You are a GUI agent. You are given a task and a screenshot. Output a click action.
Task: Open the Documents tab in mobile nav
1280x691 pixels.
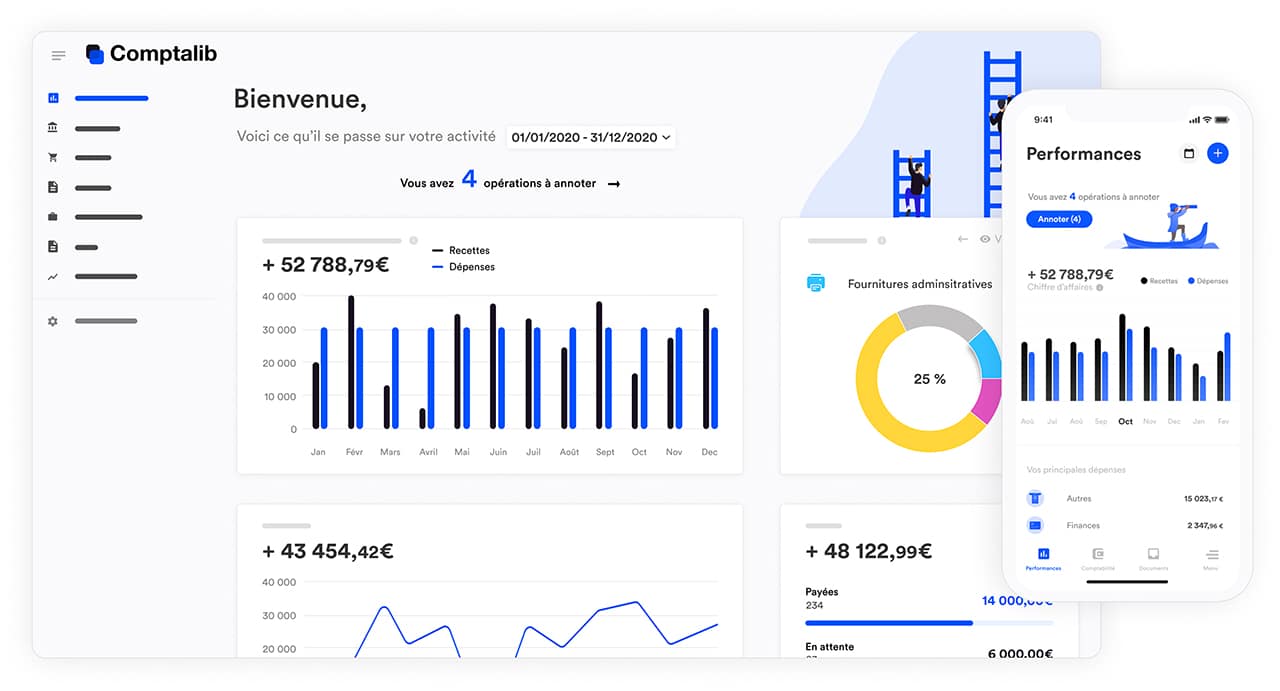point(1153,558)
